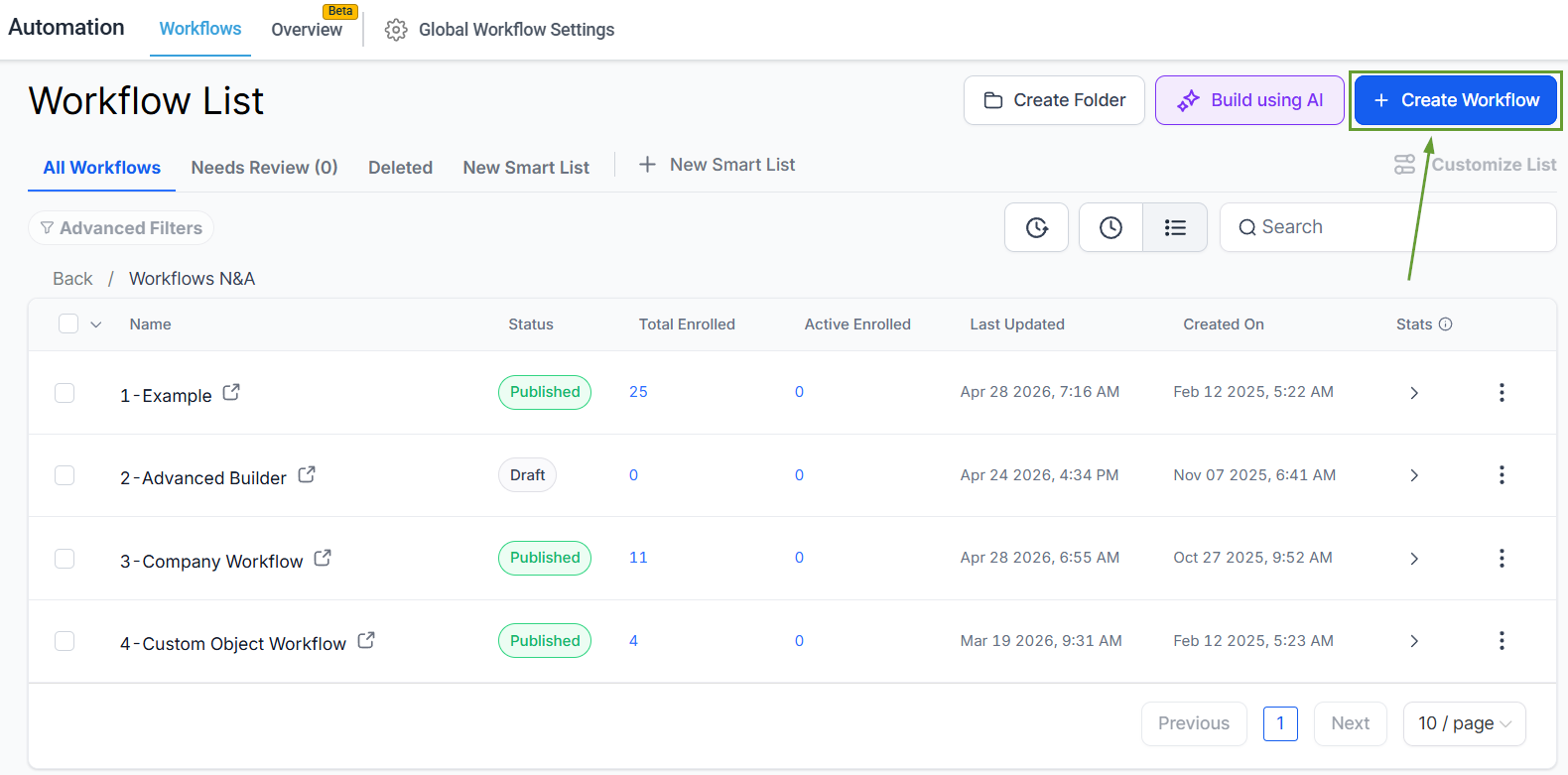This screenshot has width=1568, height=775.
Task: Click folder icon in Create Folder button
Action: (x=993, y=100)
